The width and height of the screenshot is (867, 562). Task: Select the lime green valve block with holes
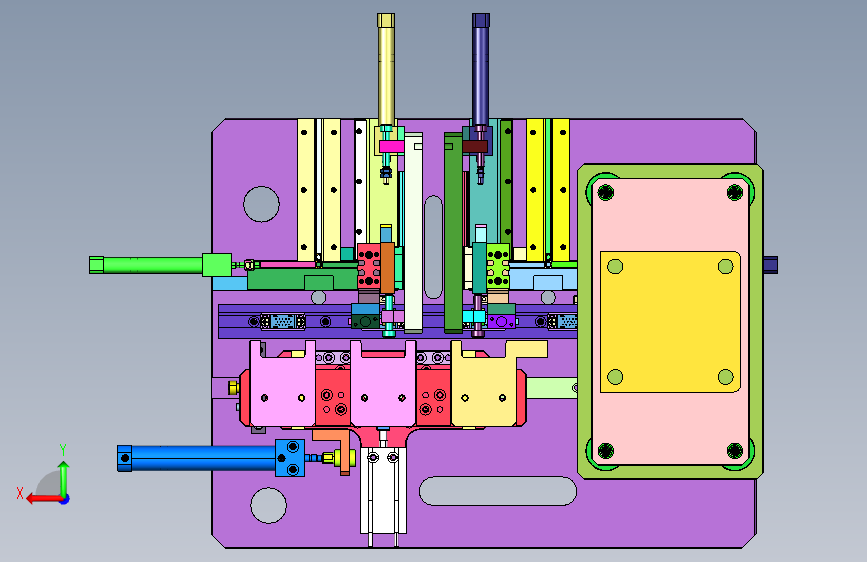(498, 268)
